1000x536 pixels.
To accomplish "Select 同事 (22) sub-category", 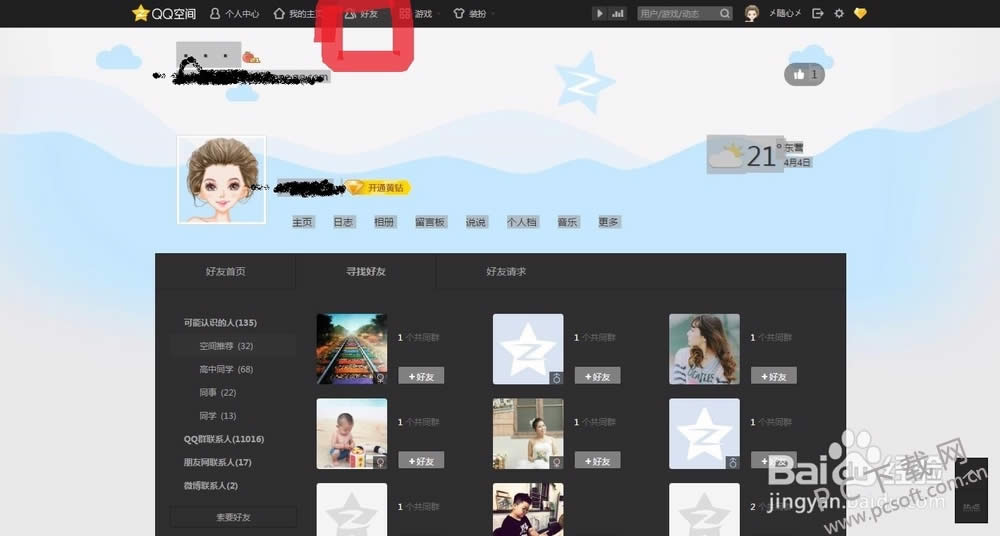I will [217, 392].
